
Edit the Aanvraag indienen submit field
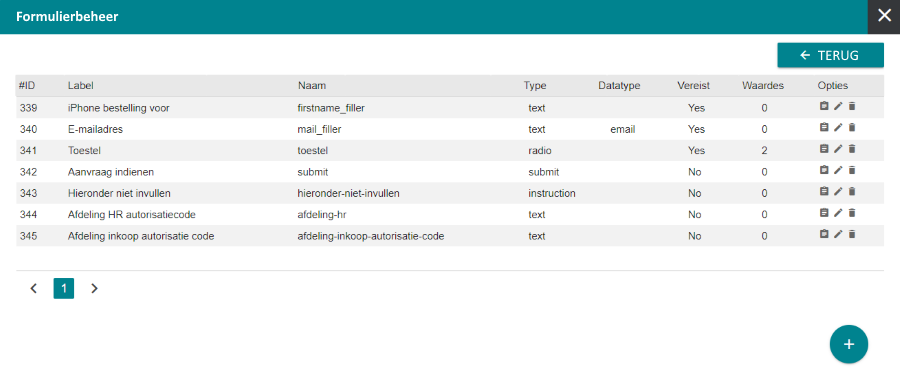coord(838,170)
